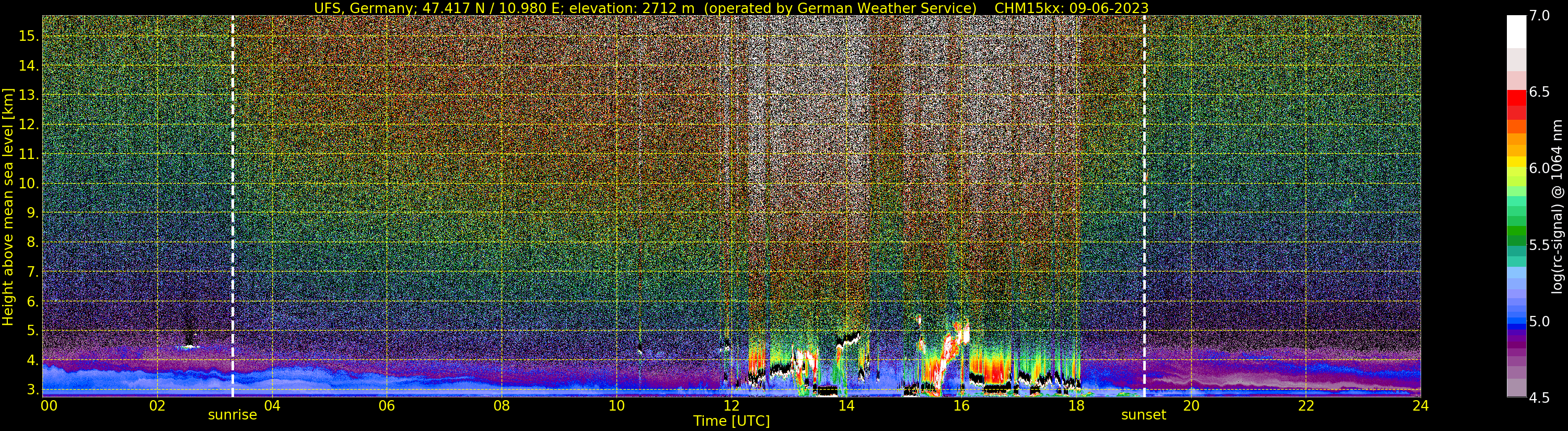Viewport: 1568px width, 431px height.
Task: Click the 'Time [UTC]' axis label
Action: [731, 421]
